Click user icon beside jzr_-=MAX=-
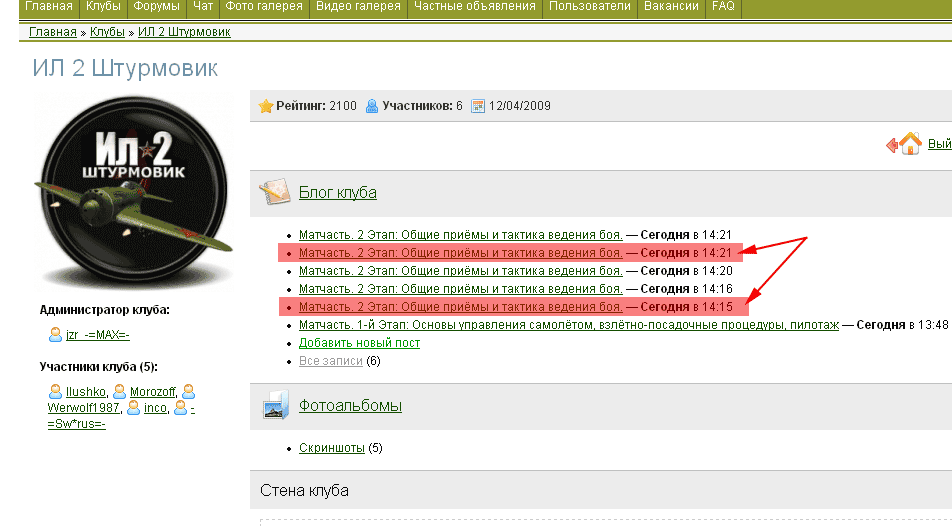Screen dimensions: 952x526 click(x=55, y=335)
